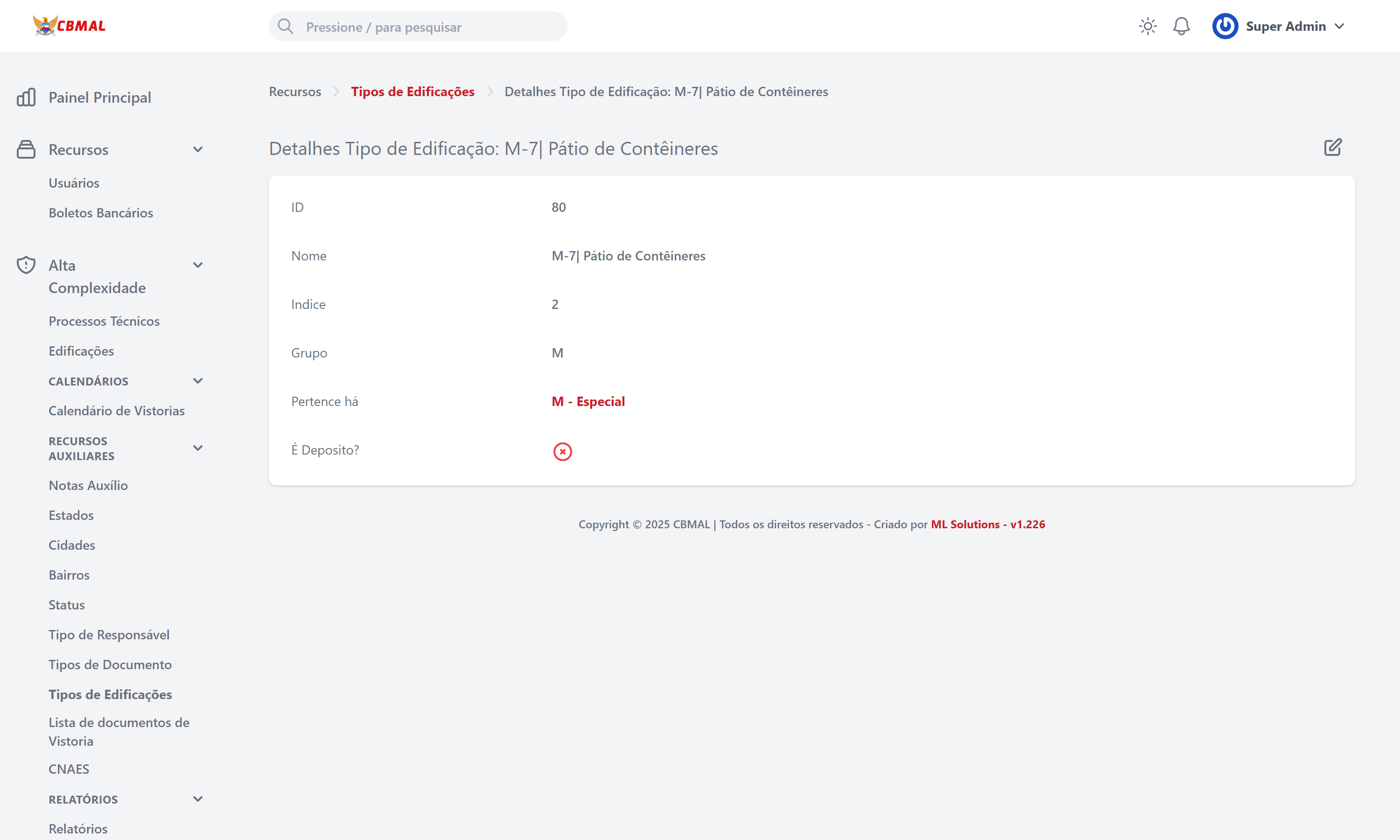Collapse the CALENDÁRIOS group
The image size is (1400, 840).
(x=197, y=381)
